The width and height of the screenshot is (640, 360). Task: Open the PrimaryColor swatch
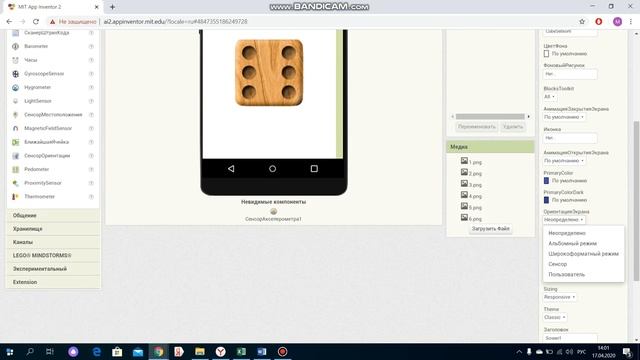(546, 181)
